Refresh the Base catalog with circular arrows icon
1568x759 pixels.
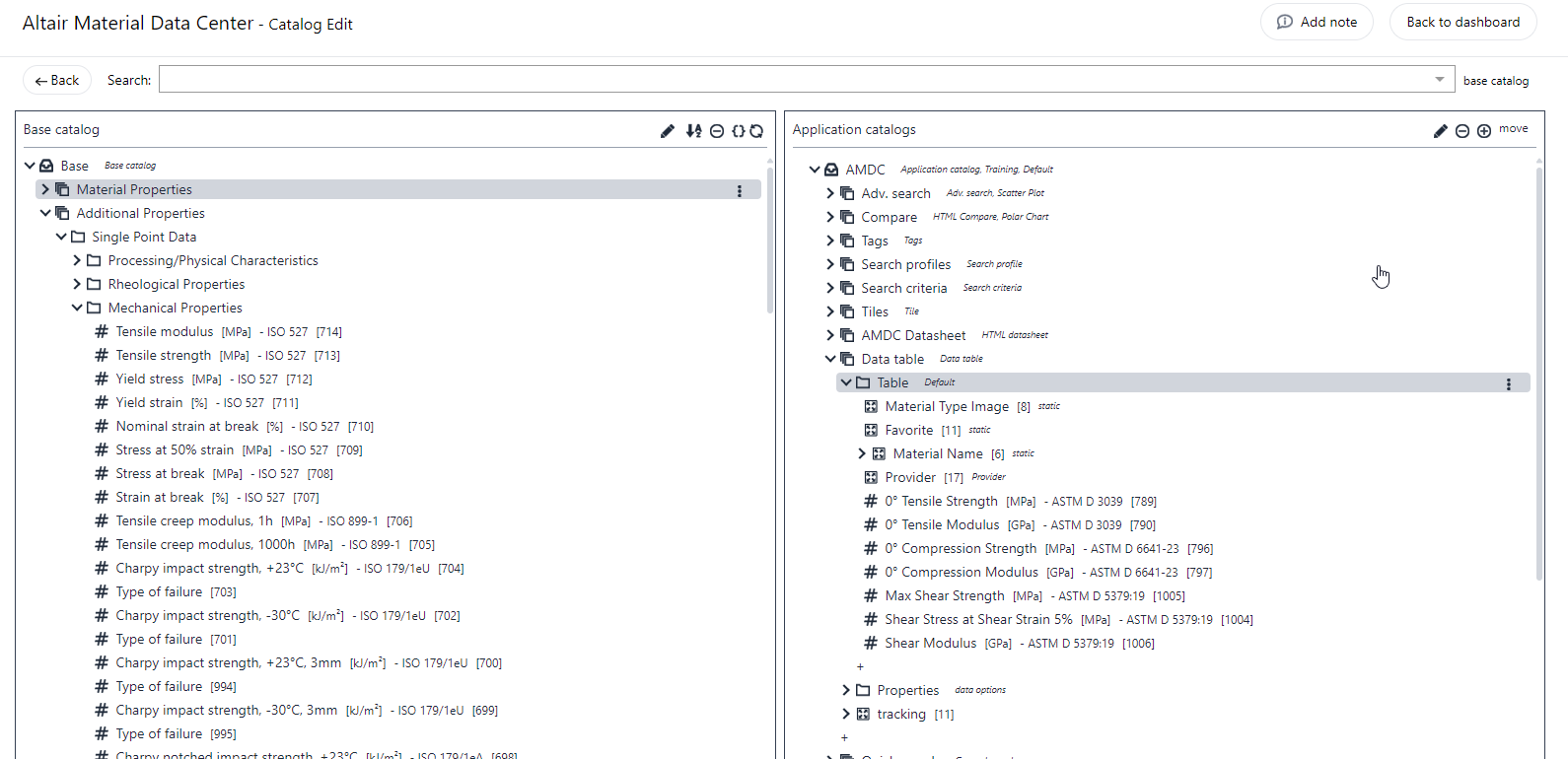pos(756,131)
